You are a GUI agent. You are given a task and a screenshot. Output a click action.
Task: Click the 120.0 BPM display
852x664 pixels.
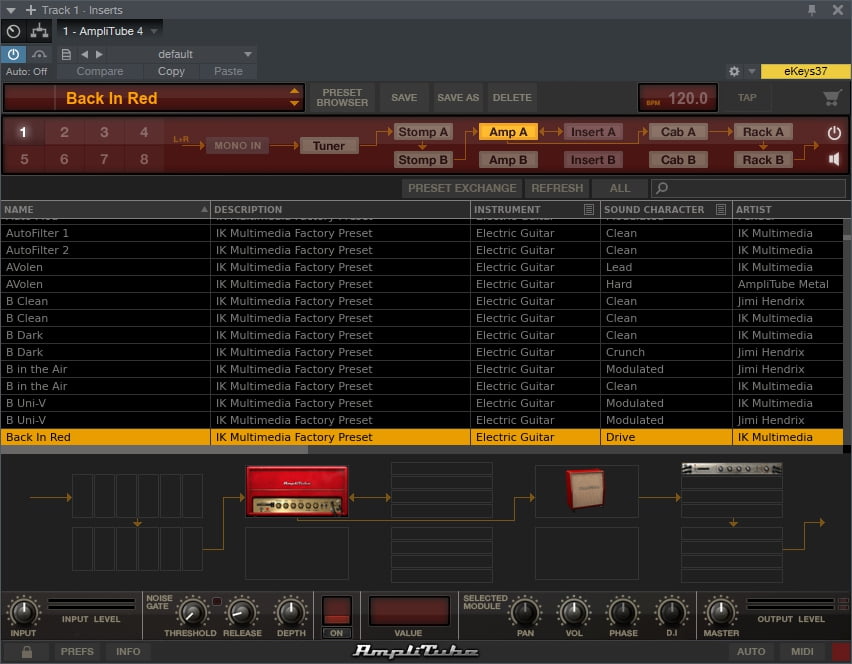[678, 98]
